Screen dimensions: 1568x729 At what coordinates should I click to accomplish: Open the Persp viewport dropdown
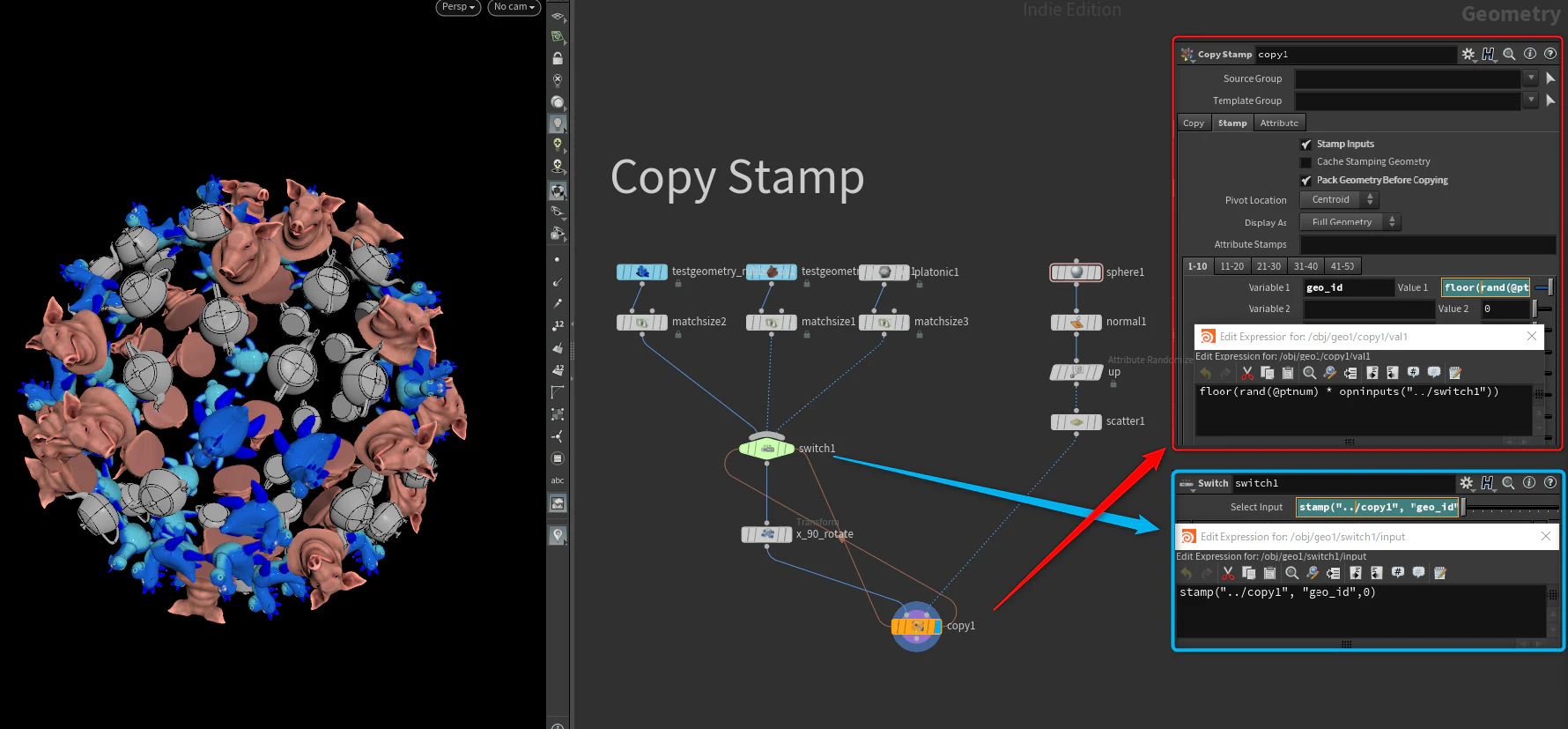(458, 7)
